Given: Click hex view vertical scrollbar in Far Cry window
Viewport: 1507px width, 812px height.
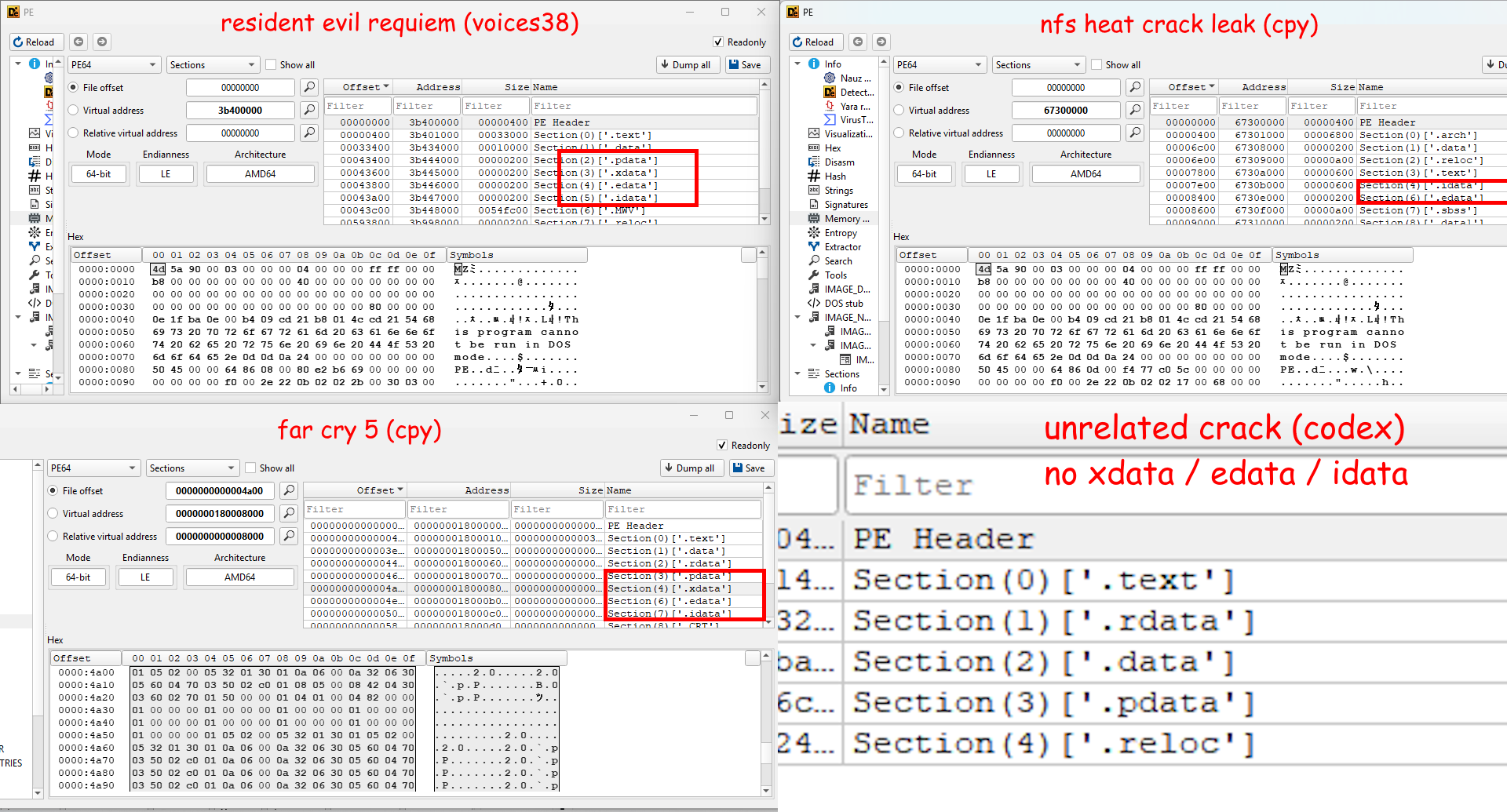Looking at the screenshot, I should click(768, 723).
